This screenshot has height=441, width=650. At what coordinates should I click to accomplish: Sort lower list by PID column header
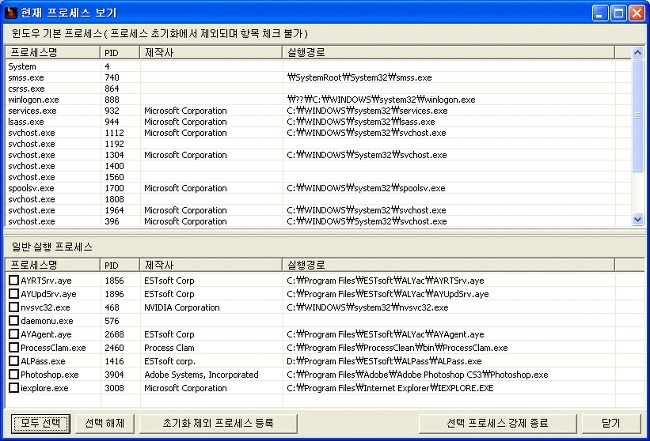120,265
